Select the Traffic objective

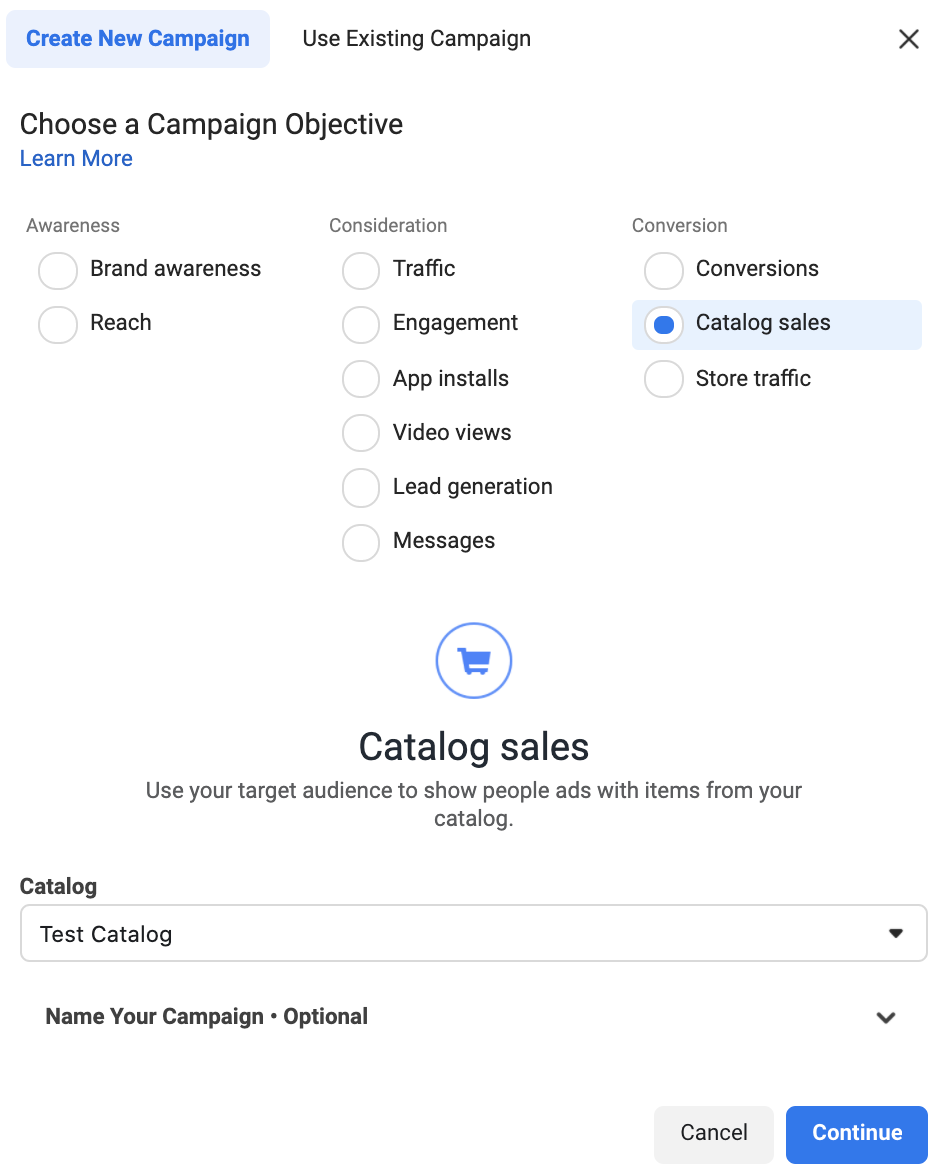tap(361, 270)
